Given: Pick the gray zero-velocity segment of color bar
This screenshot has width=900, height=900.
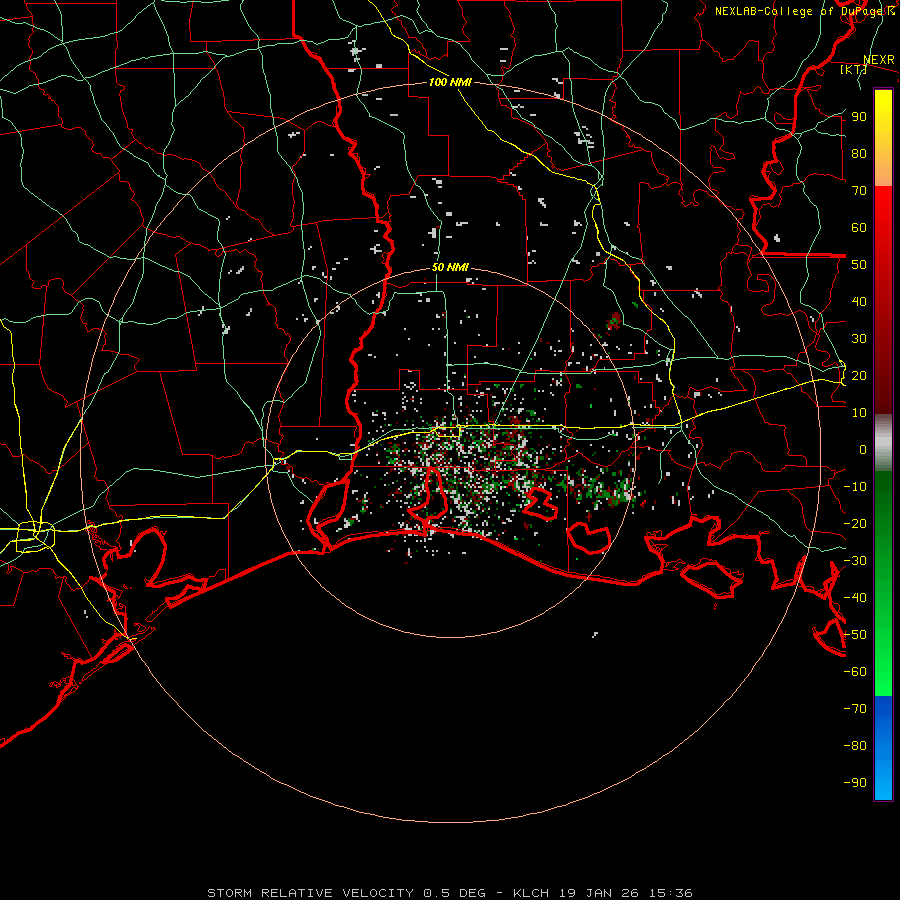Looking at the screenshot, I should click(883, 443).
